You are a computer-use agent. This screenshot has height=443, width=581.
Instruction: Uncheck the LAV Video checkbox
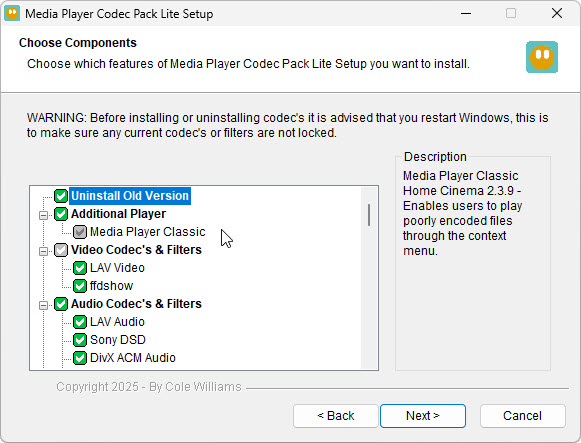(x=80, y=268)
